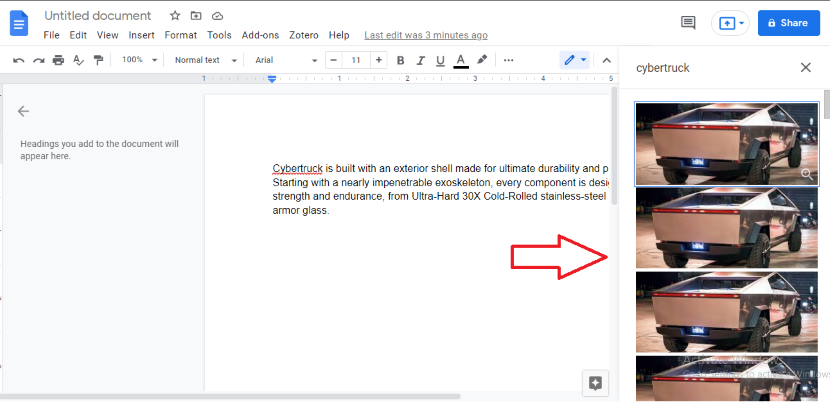Open the Google Docs home icon

pyautogui.click(x=19, y=24)
